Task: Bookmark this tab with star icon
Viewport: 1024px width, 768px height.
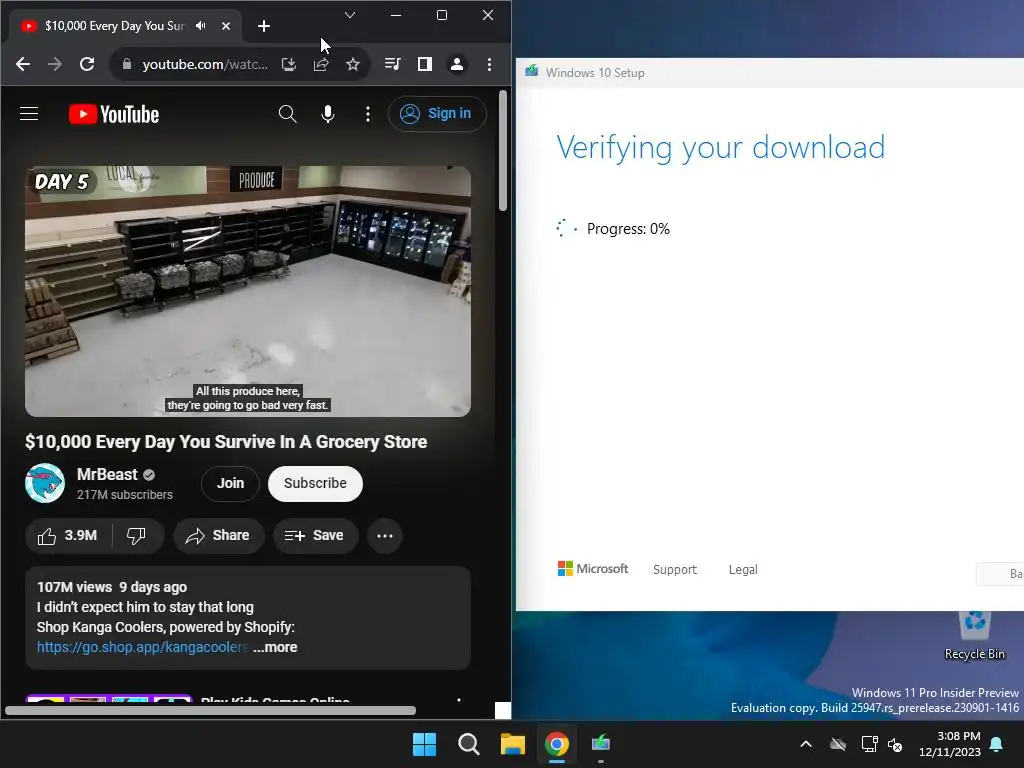Action: pos(353,64)
